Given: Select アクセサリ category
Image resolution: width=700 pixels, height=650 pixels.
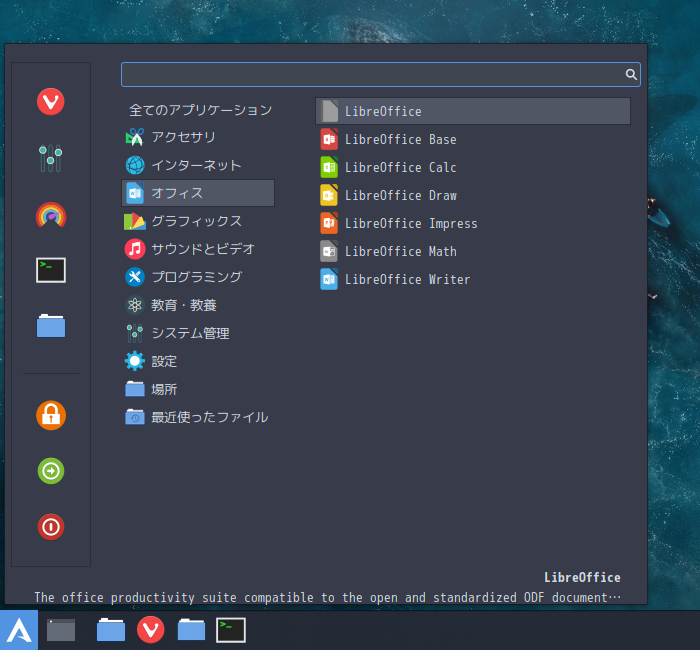Looking at the screenshot, I should click(198, 137).
